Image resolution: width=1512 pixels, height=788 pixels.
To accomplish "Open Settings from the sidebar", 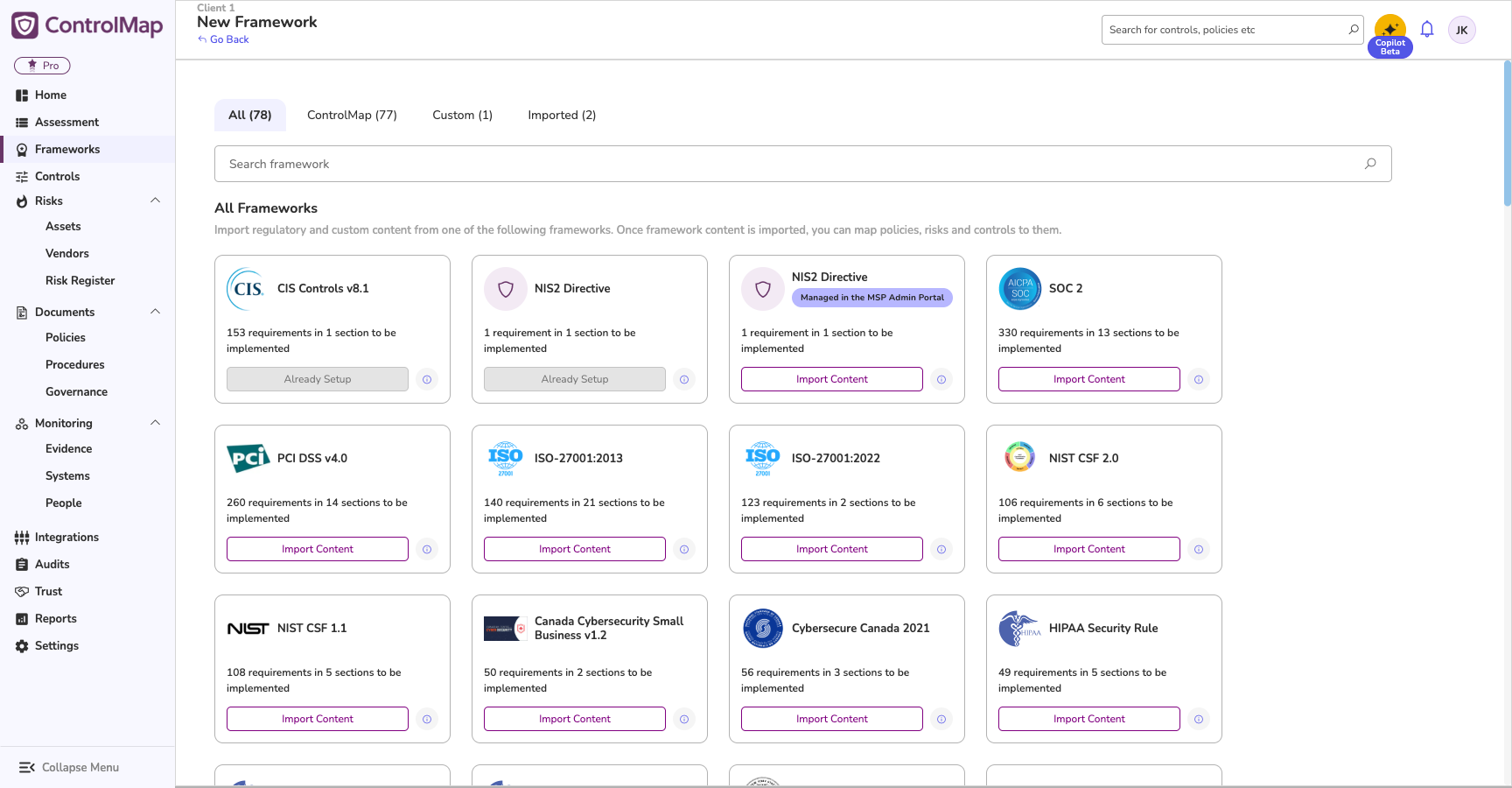I will pyautogui.click(x=56, y=645).
